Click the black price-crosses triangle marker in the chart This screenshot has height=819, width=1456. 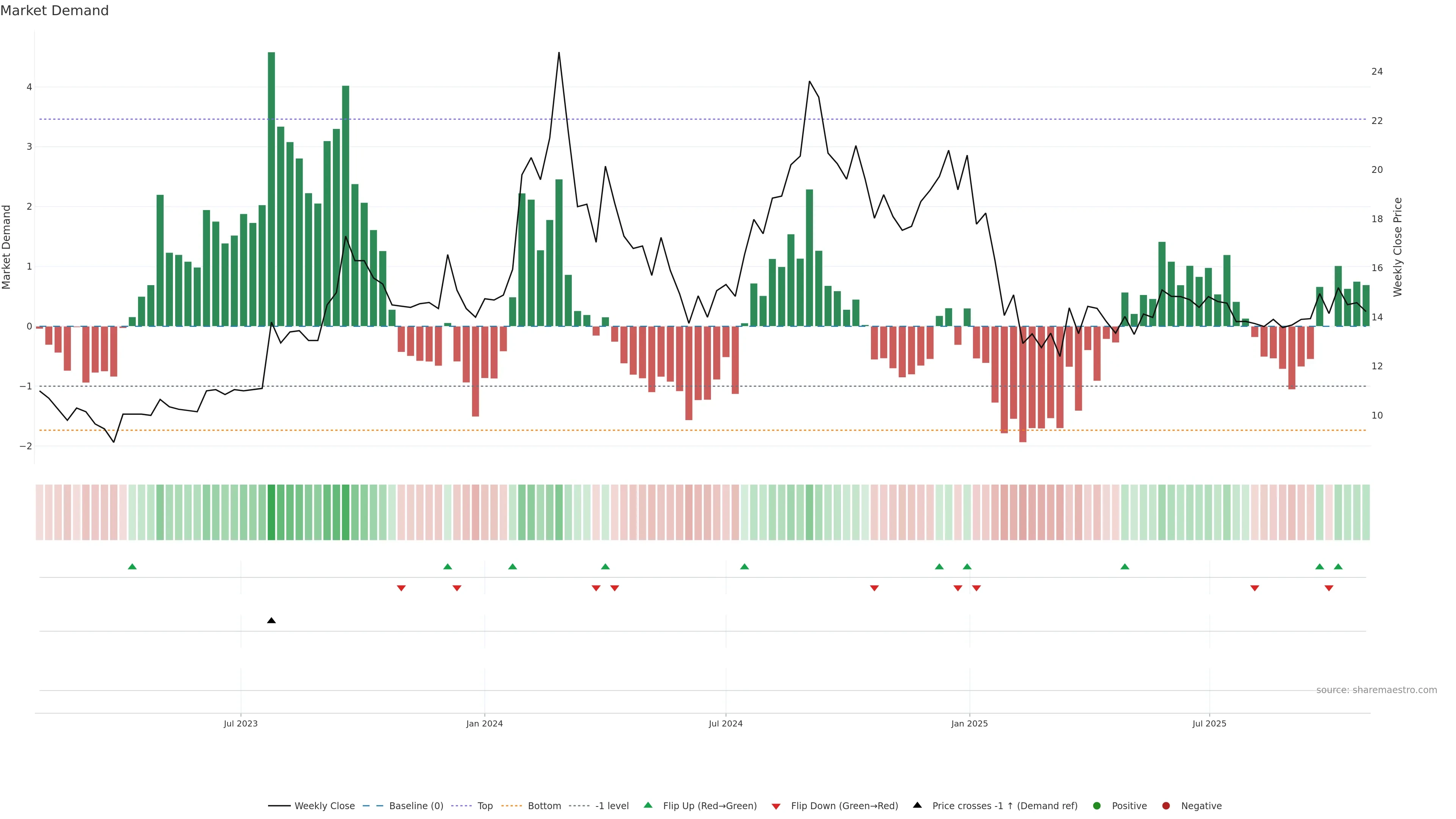coord(271,621)
